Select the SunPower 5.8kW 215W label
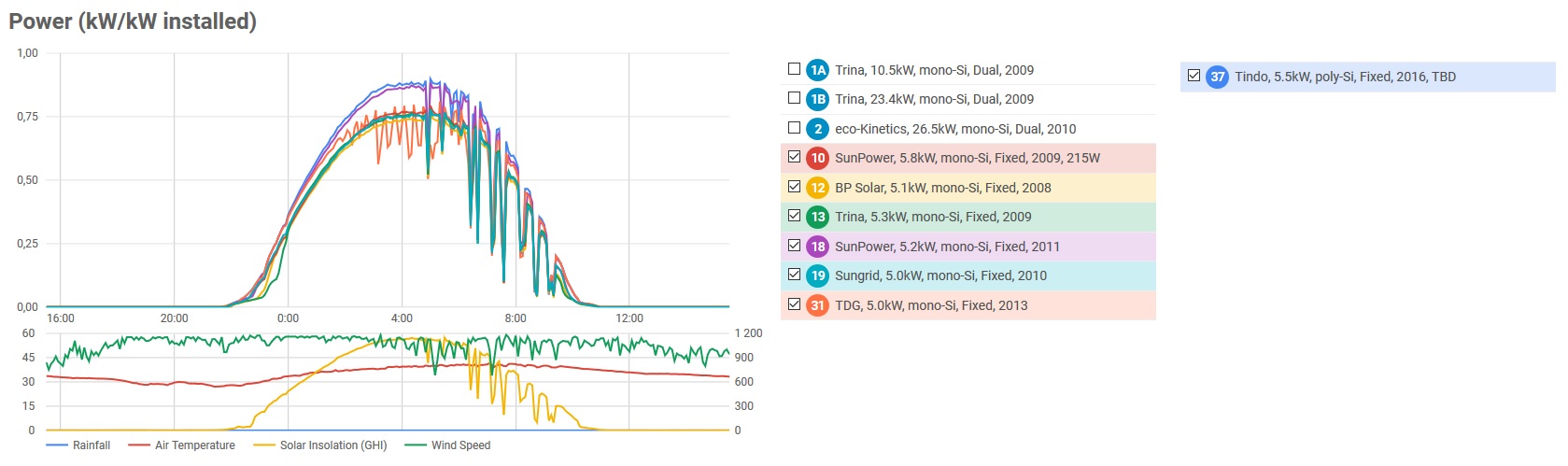This screenshot has height=466, width=1568. click(x=968, y=158)
